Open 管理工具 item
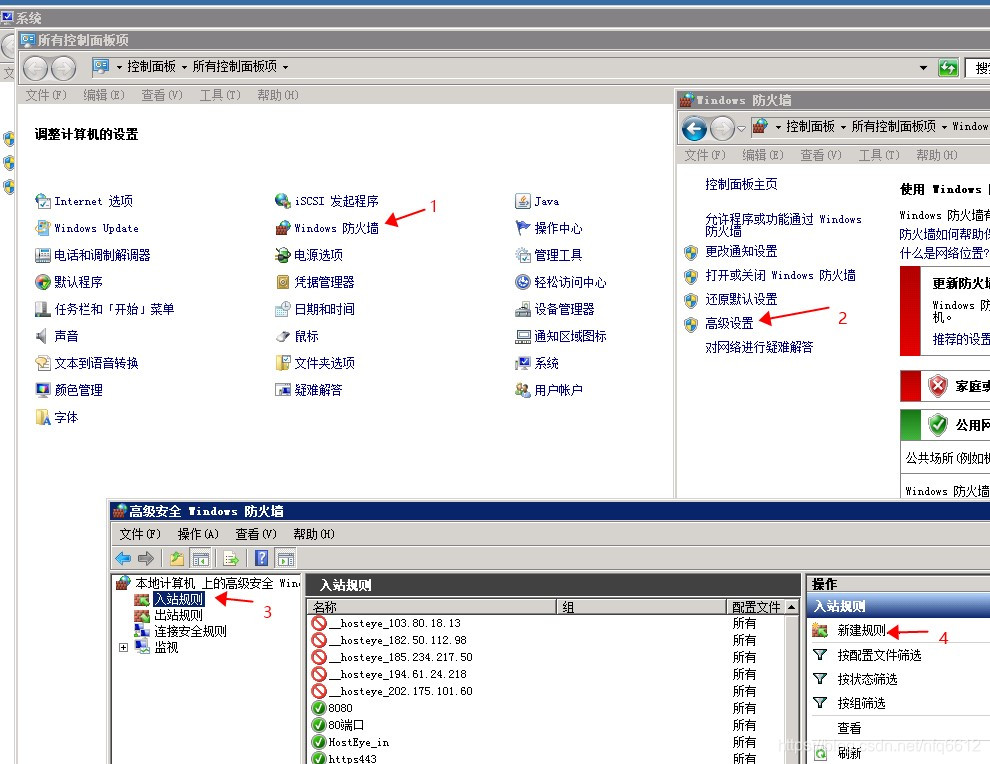Viewport: 990px width, 764px height. click(549, 255)
